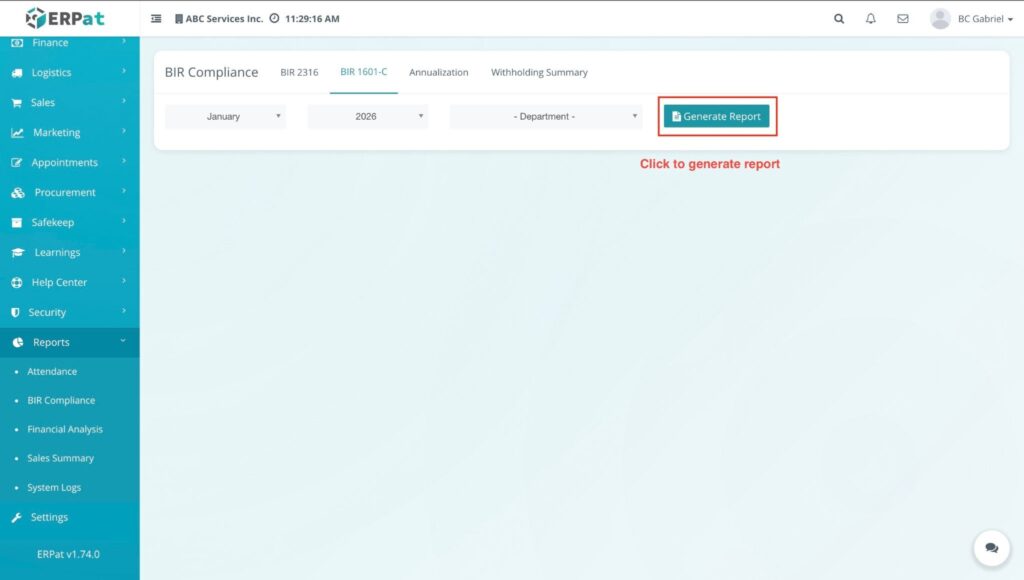Expand the Help Center menu chevron

123,282
